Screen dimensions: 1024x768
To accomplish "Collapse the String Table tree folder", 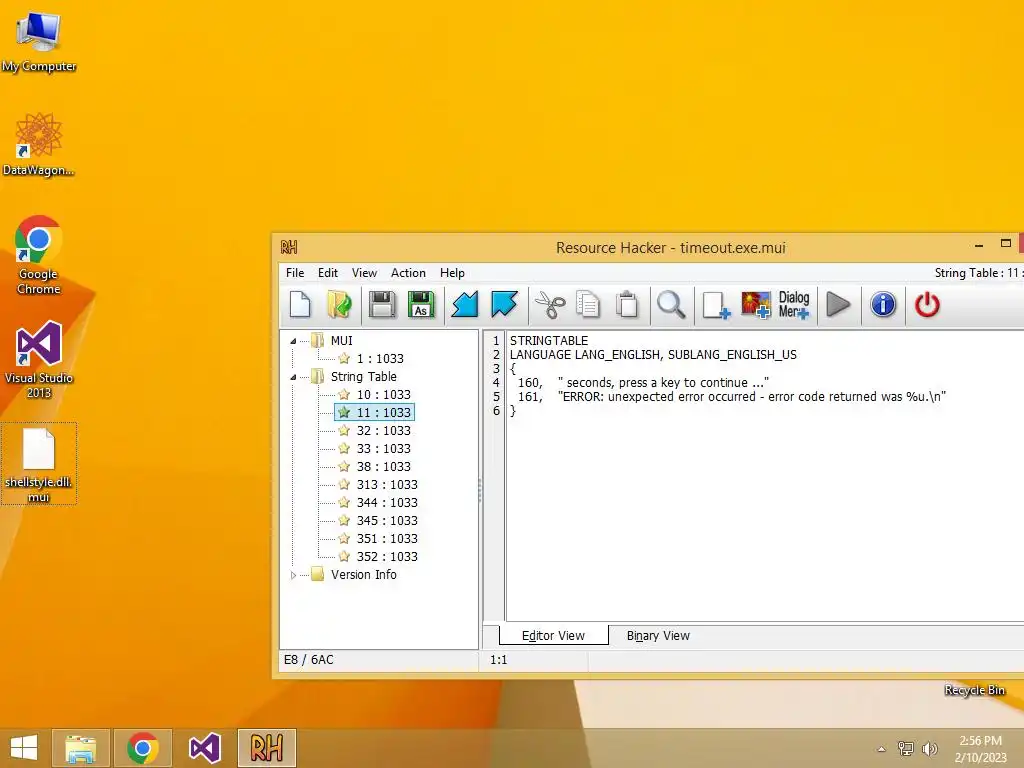I will [x=293, y=377].
